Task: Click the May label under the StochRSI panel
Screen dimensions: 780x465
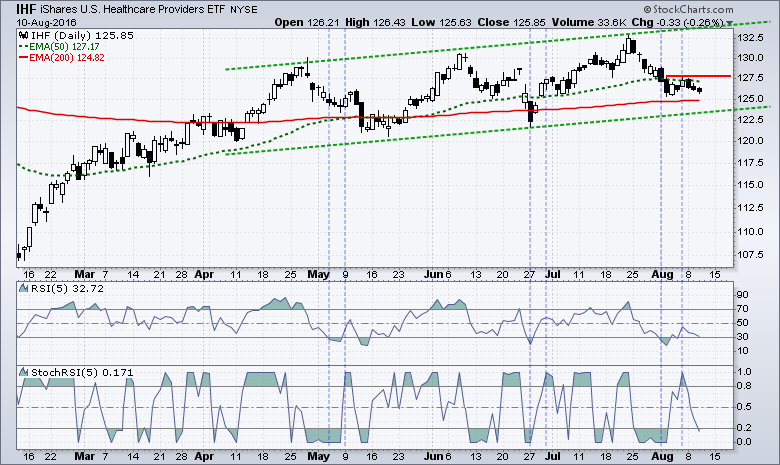Action: [x=318, y=456]
